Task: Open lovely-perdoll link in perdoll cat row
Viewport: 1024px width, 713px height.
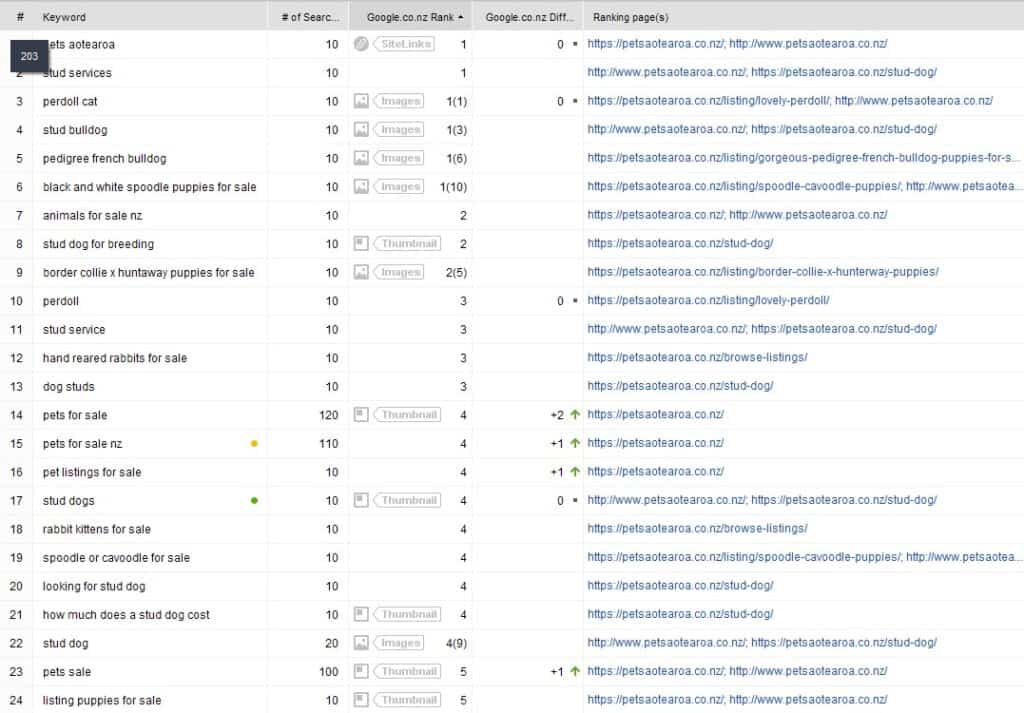Action: [709, 101]
